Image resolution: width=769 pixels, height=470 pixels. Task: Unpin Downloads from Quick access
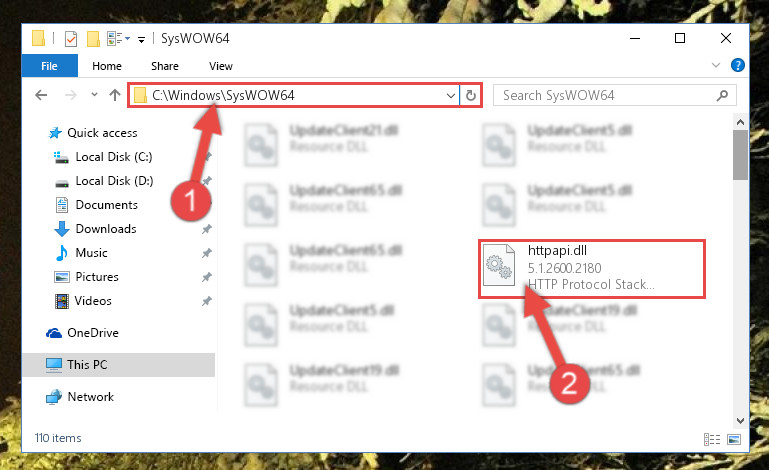206,229
